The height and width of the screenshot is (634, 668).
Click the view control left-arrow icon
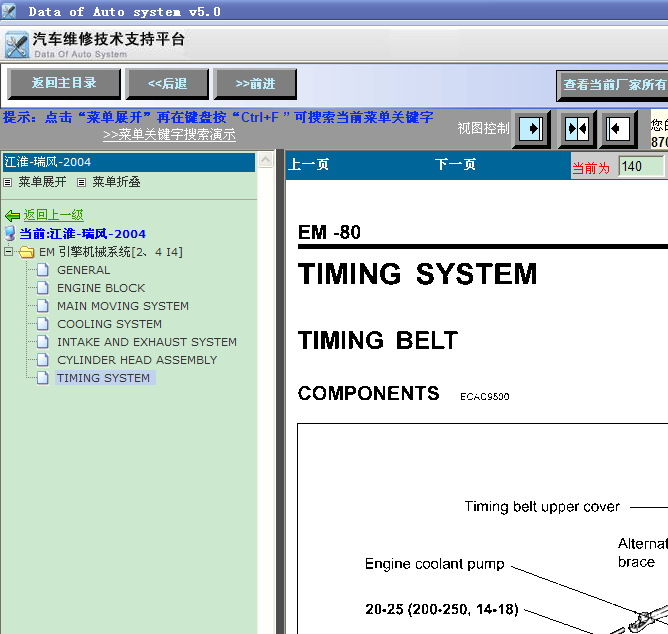point(618,129)
